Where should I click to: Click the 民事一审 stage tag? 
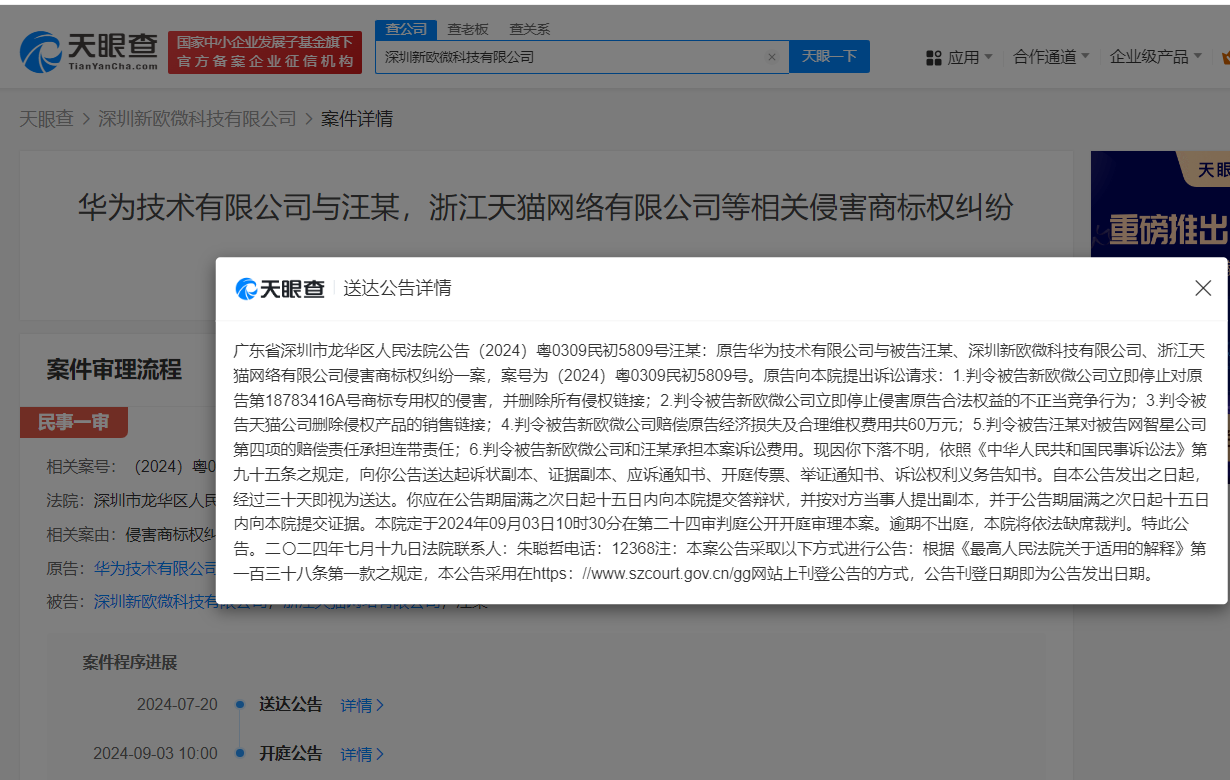pos(73,423)
